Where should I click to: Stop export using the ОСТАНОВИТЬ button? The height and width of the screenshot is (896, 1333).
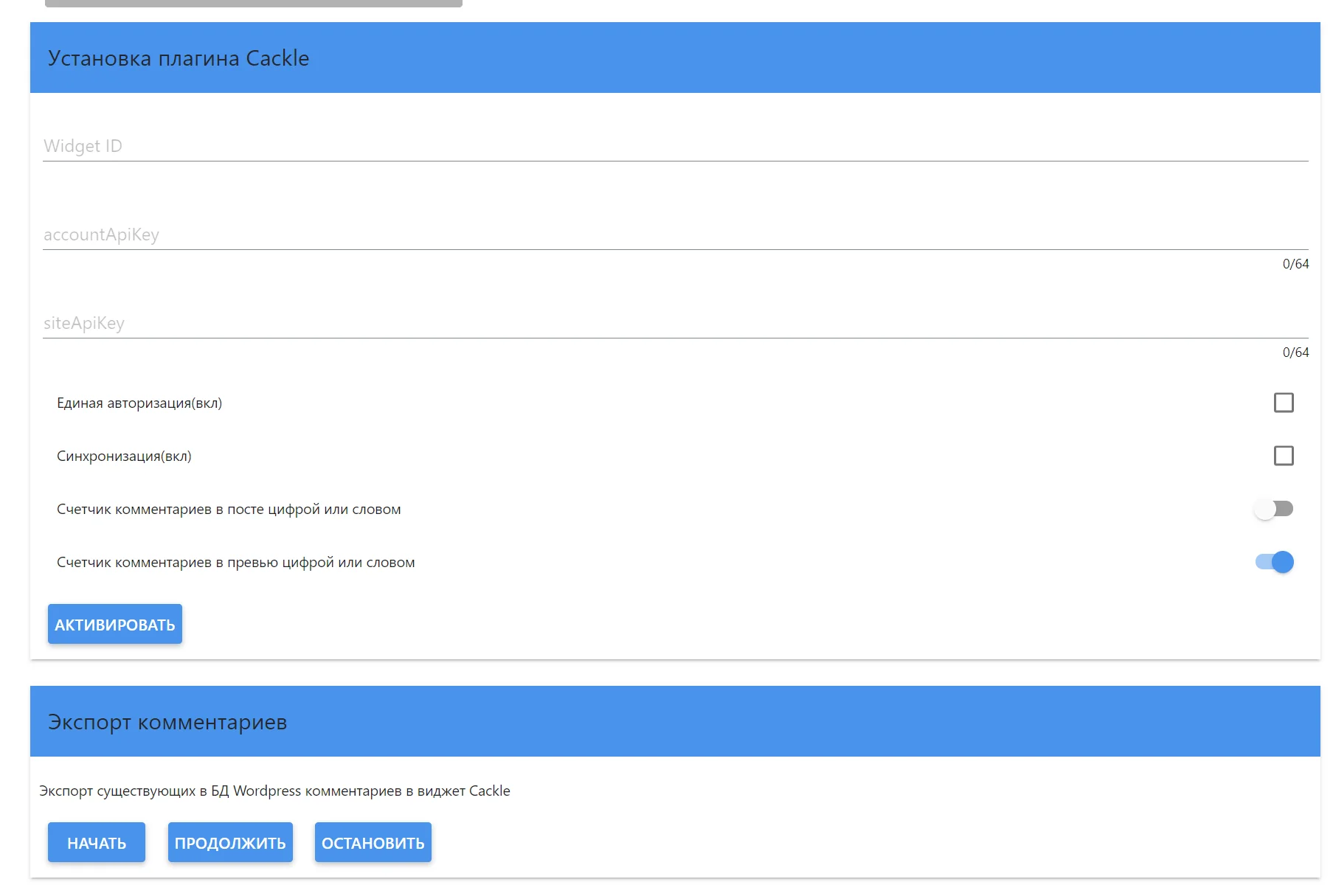point(373,842)
